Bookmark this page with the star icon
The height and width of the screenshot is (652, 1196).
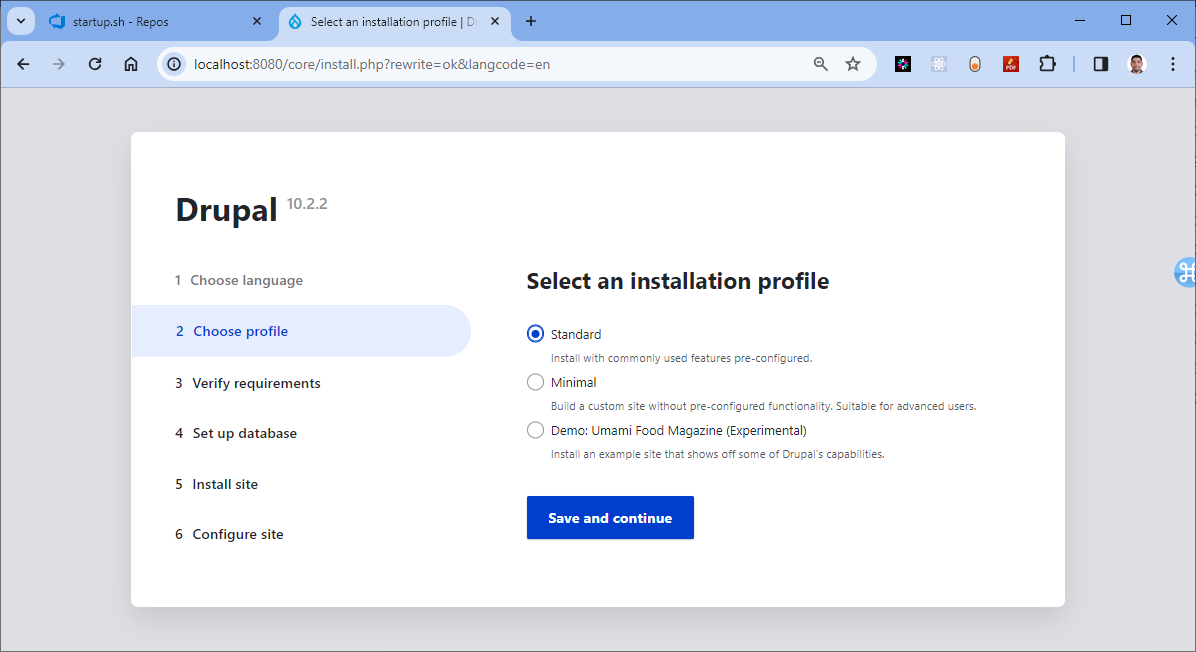(853, 64)
